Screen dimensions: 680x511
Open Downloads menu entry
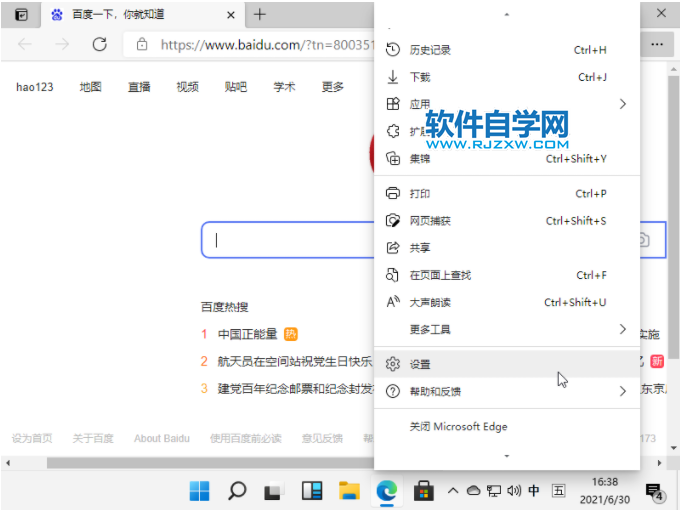click(x=507, y=77)
